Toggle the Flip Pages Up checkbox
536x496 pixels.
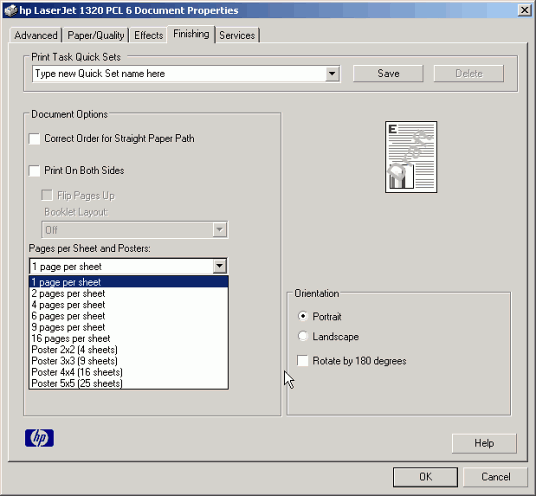47,195
